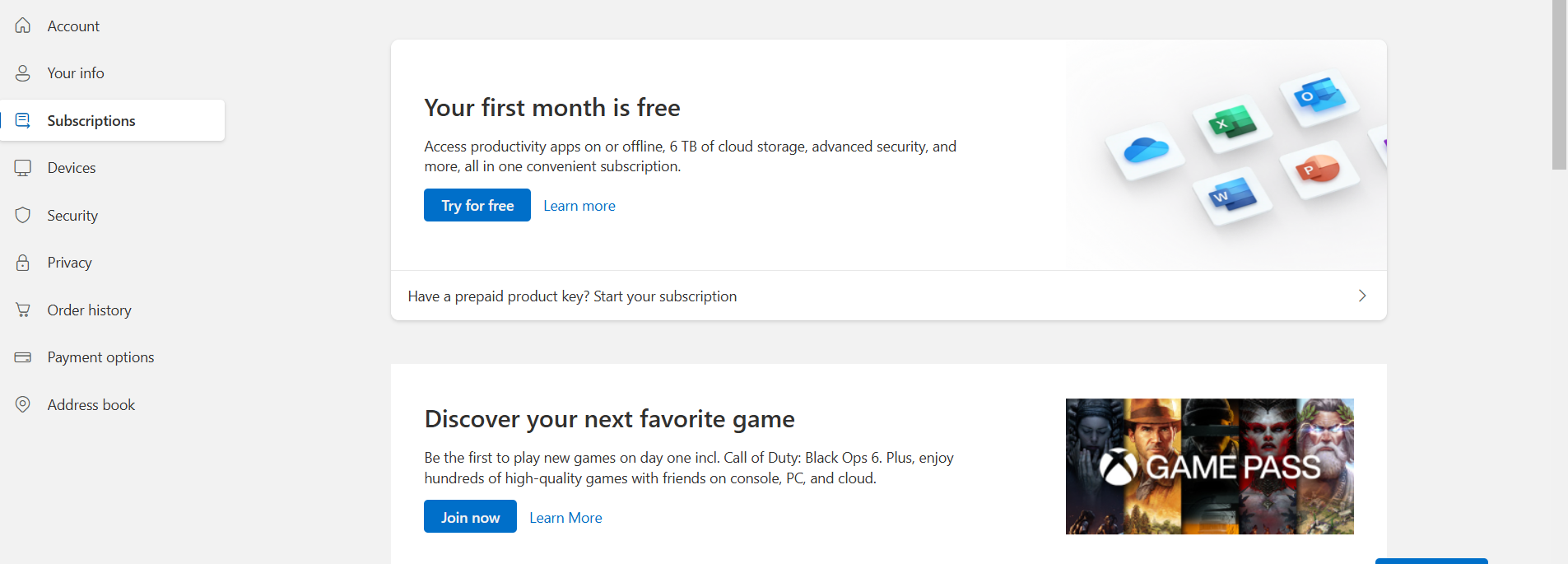The width and height of the screenshot is (1568, 564).
Task: Select the Subscriptions menu item
Action: (112, 120)
